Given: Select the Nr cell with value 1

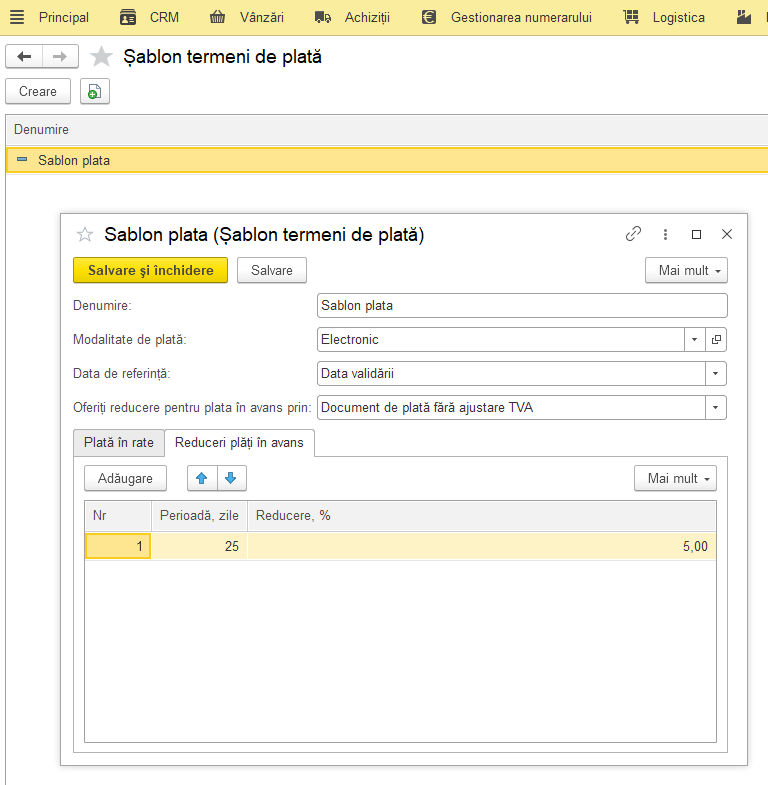Looking at the screenshot, I should pos(118,546).
